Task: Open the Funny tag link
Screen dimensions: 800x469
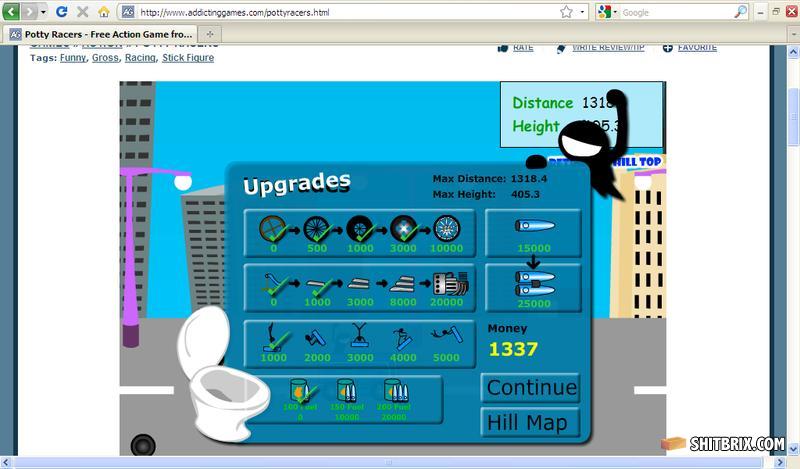Action: [x=73, y=58]
